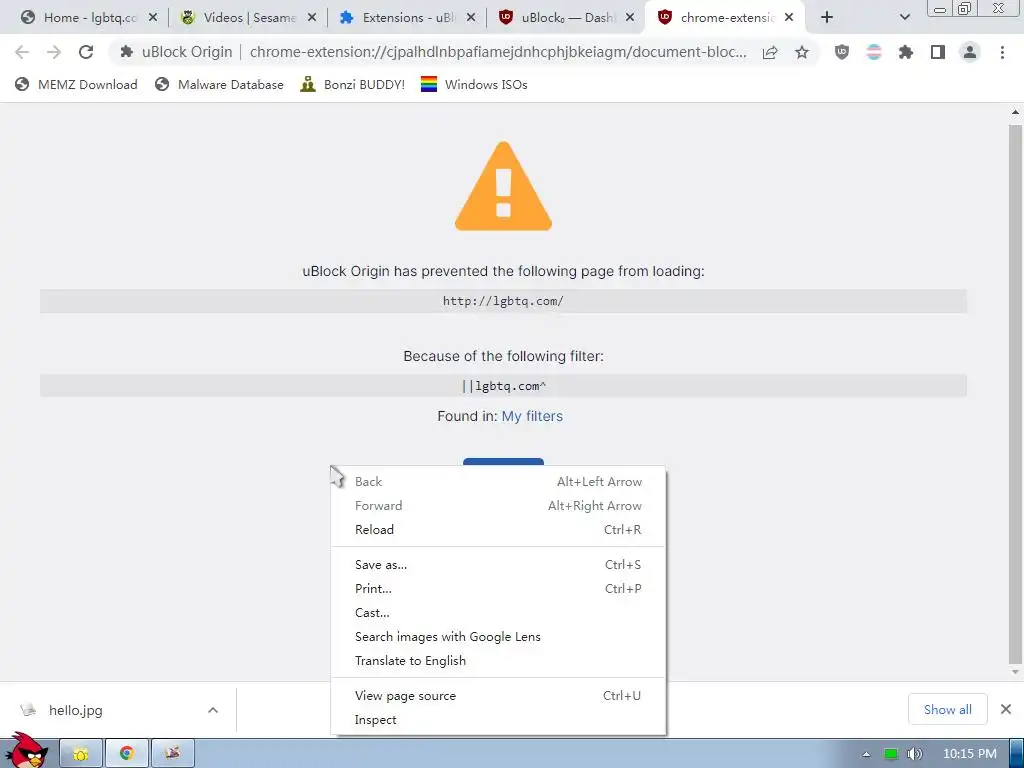The image size is (1024, 768).
Task: Open the Extensions puzzle-piece menu
Action: click(x=906, y=52)
